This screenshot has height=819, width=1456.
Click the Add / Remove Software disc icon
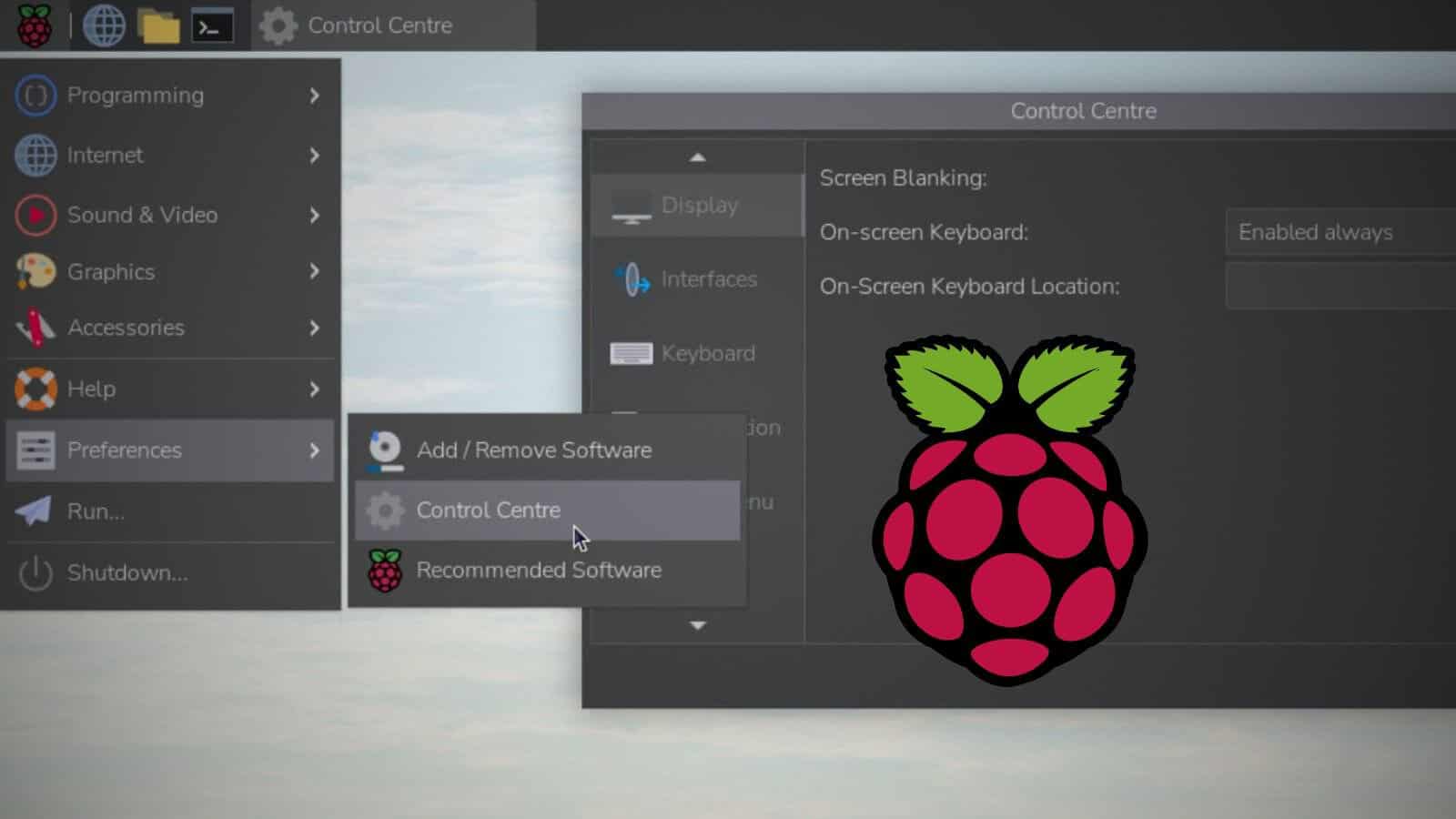click(385, 450)
